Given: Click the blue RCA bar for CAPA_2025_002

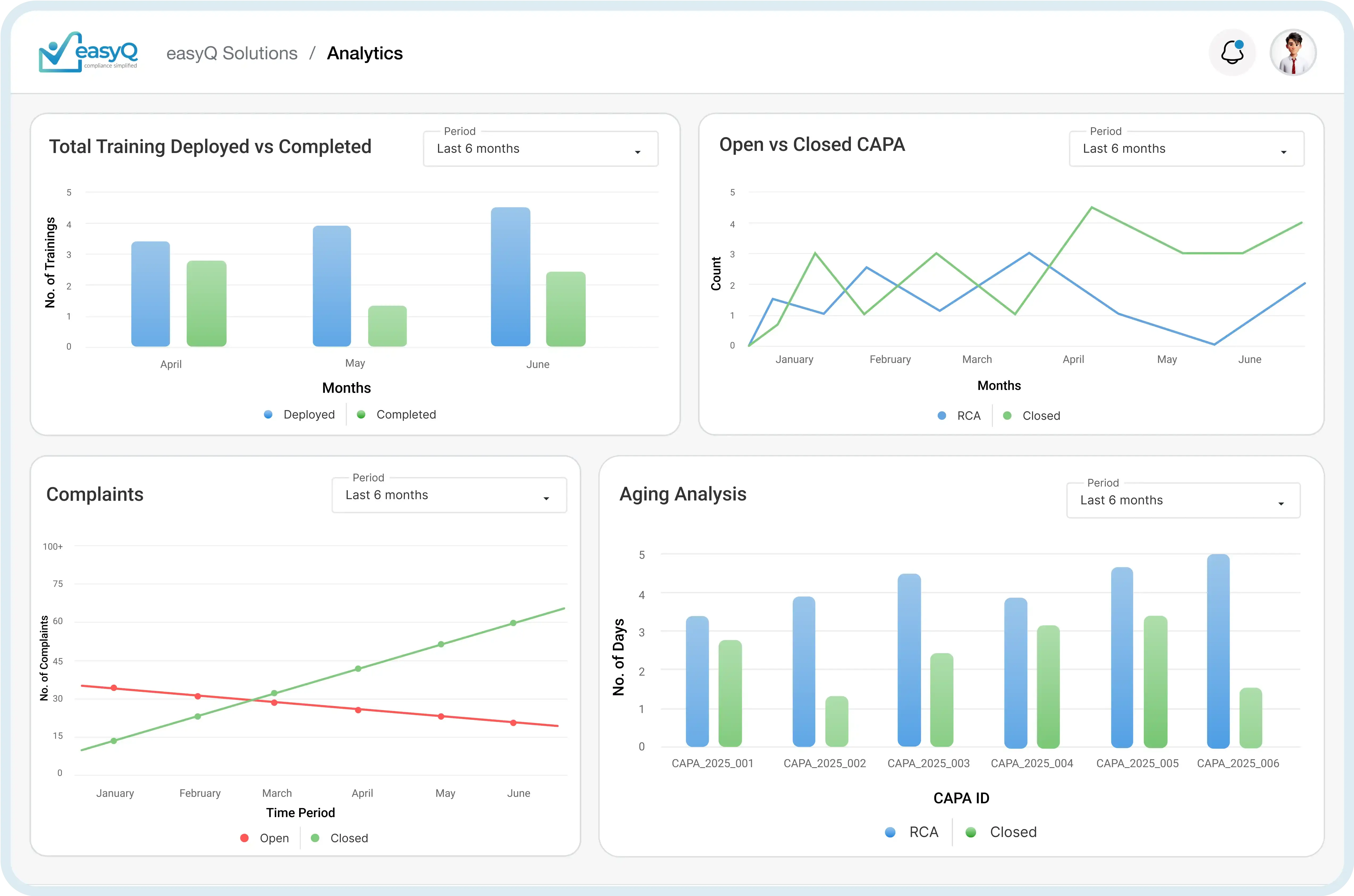Looking at the screenshot, I should (x=804, y=672).
